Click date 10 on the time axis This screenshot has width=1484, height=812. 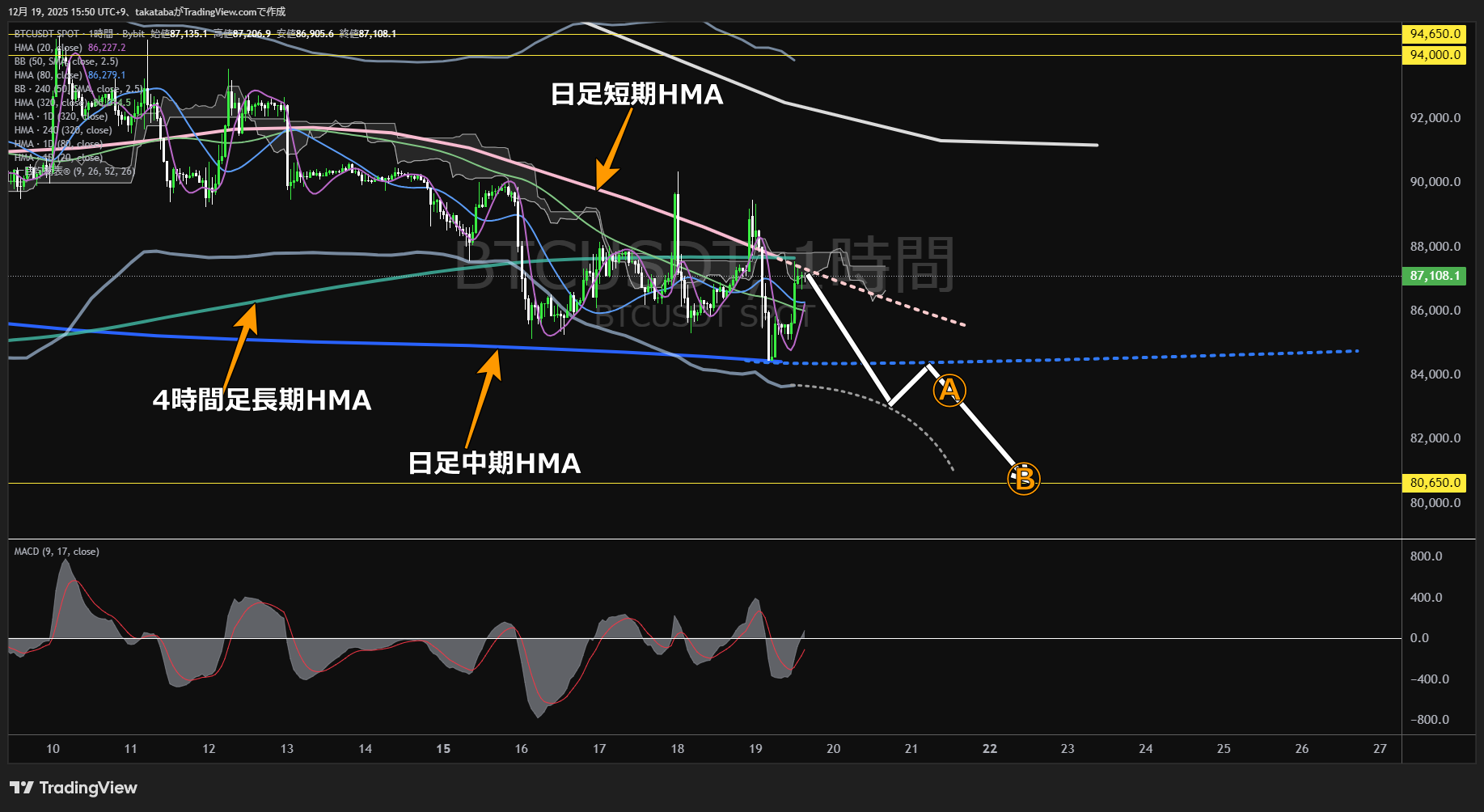(53, 749)
